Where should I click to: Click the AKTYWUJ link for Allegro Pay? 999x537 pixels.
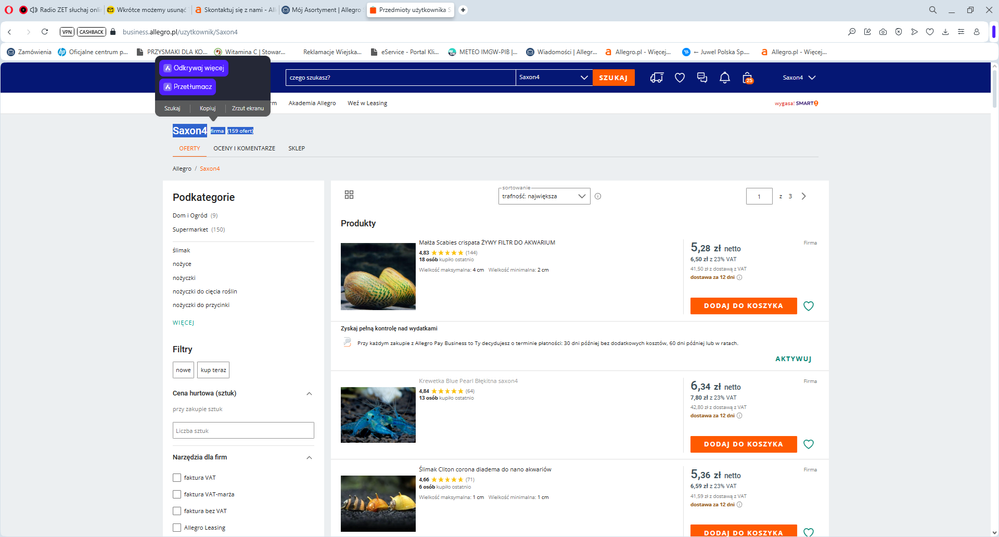pyautogui.click(x=793, y=358)
